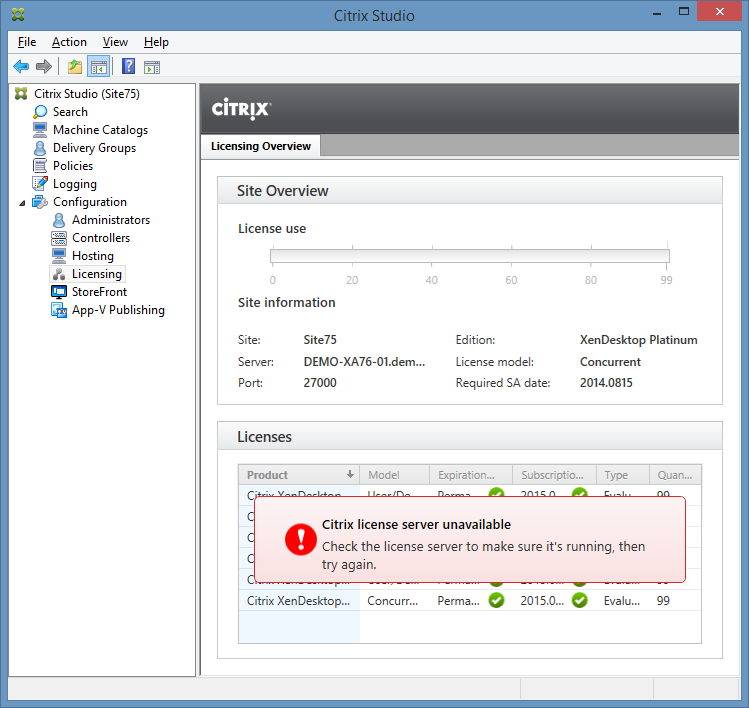
Task: Select Delivery Groups in the tree
Action: (94, 148)
